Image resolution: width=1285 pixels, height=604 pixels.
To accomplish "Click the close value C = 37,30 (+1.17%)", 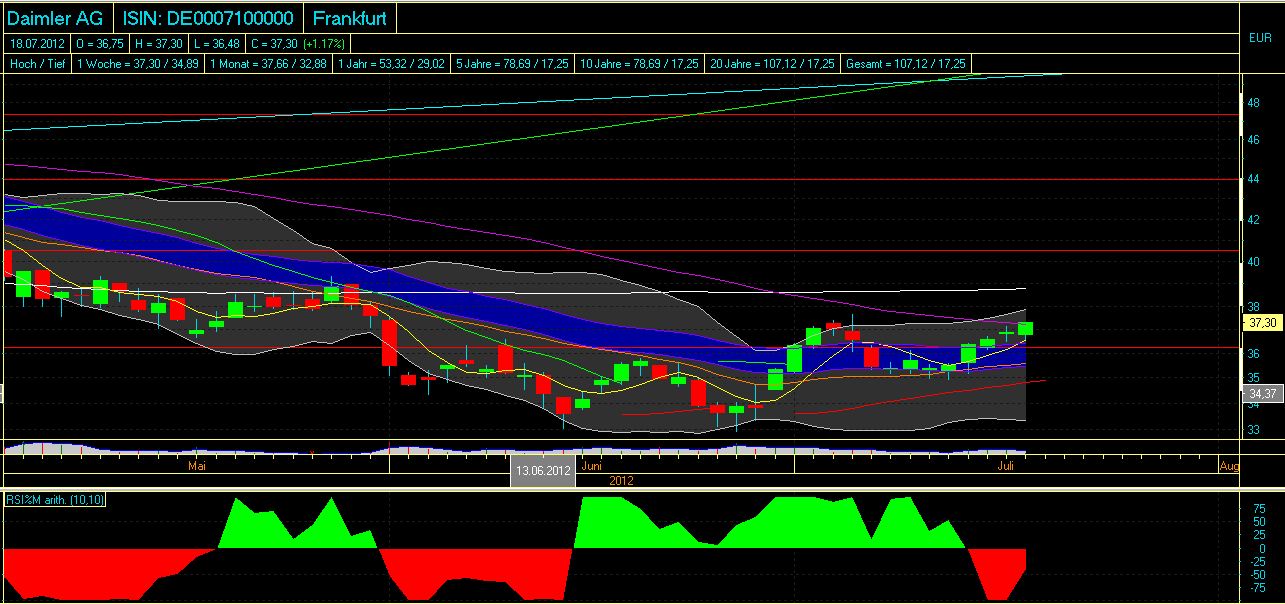I will pos(297,44).
